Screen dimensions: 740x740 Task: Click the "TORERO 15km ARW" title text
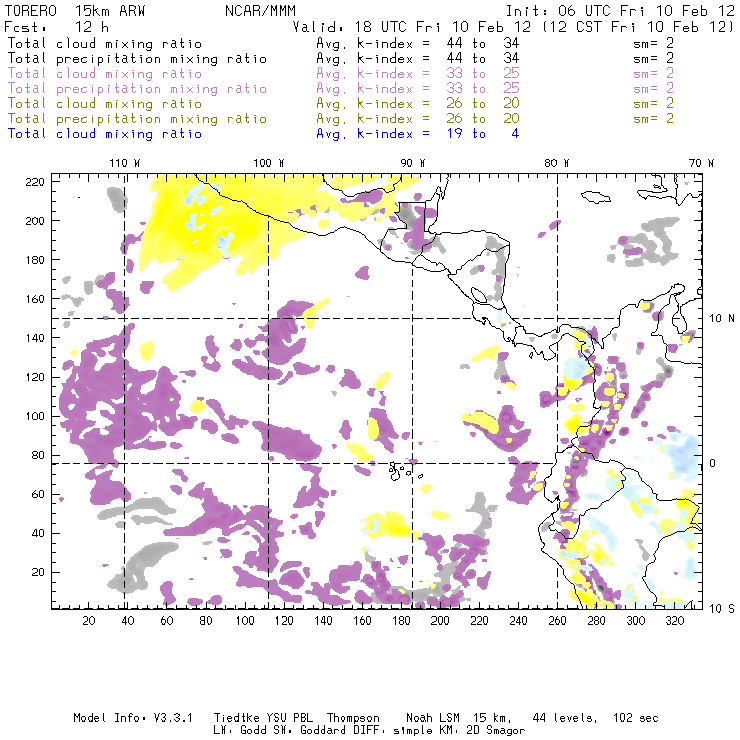click(75, 11)
